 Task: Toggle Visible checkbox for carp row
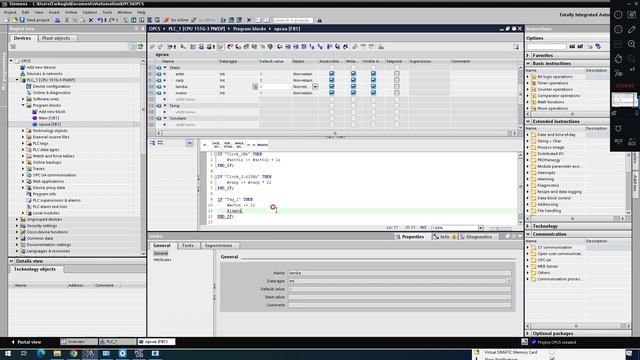[x=373, y=80]
